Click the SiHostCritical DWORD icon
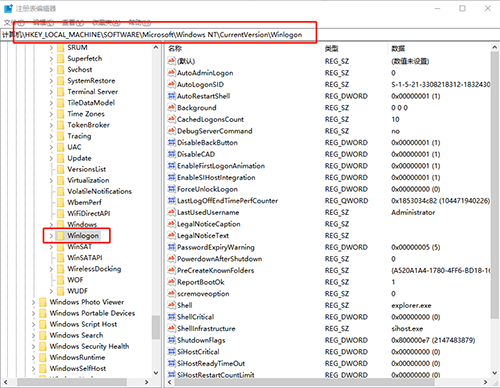This screenshot has height=388, width=500. point(171,352)
